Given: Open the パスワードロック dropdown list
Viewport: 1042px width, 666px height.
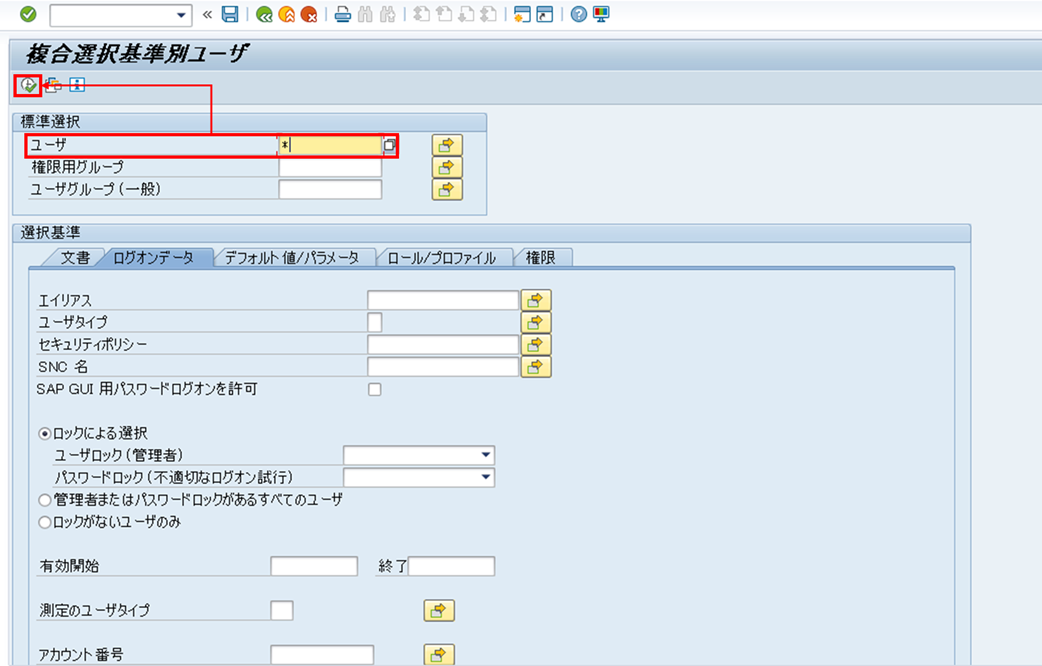Looking at the screenshot, I should pyautogui.click(x=486, y=477).
